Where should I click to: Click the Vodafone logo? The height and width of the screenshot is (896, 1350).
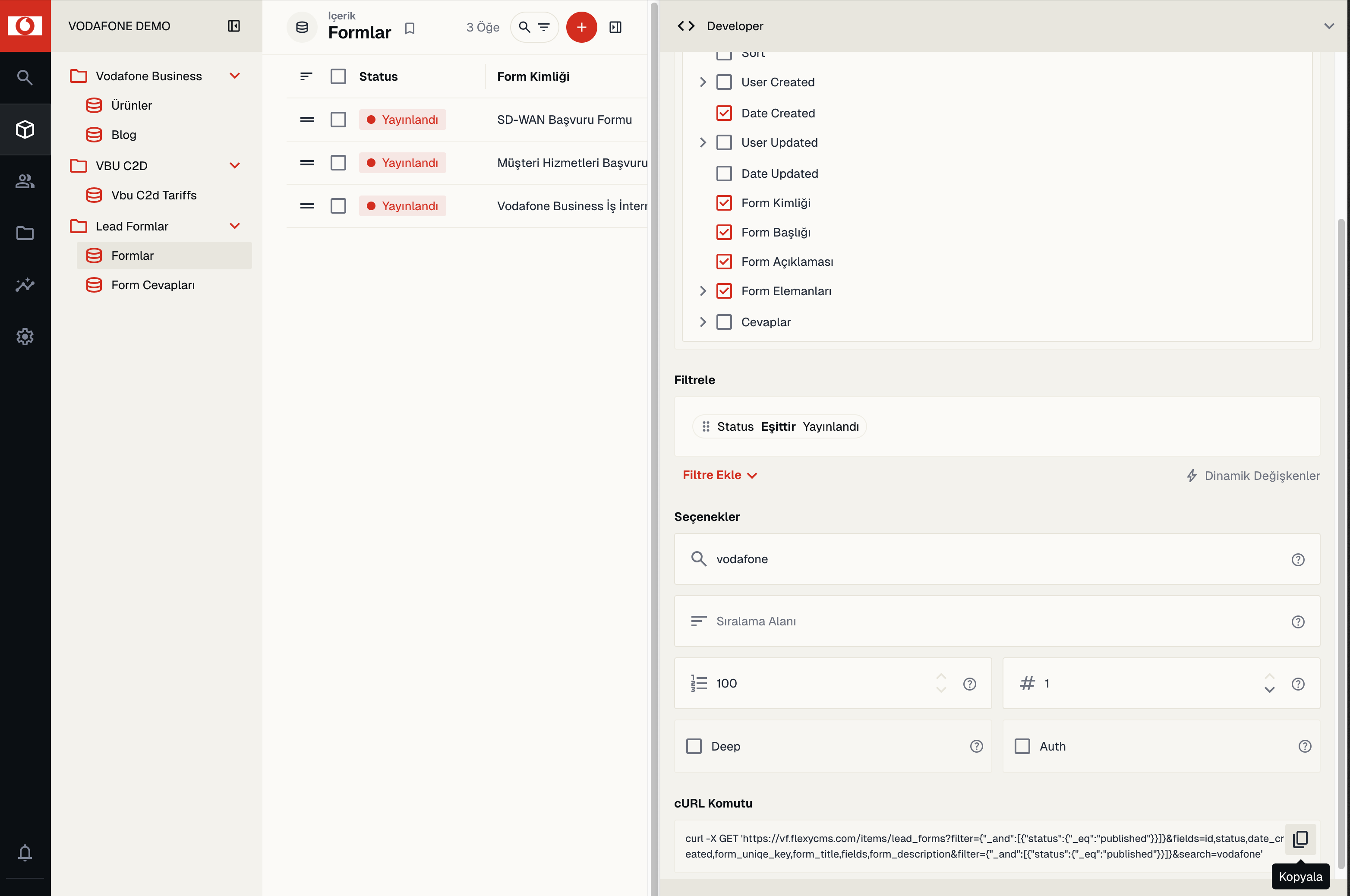[25, 26]
